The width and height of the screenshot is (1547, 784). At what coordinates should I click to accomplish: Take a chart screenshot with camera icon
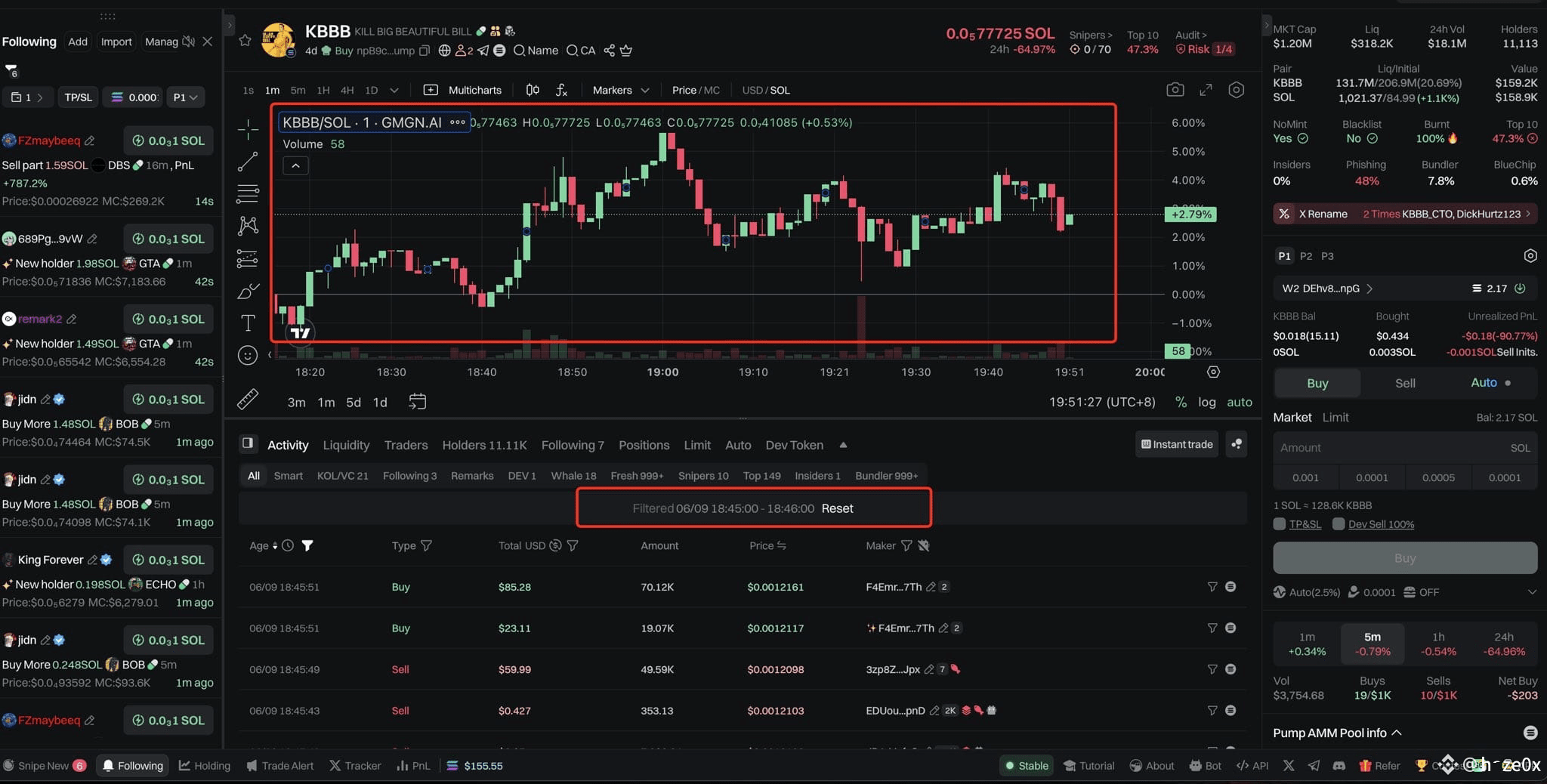tap(1175, 90)
